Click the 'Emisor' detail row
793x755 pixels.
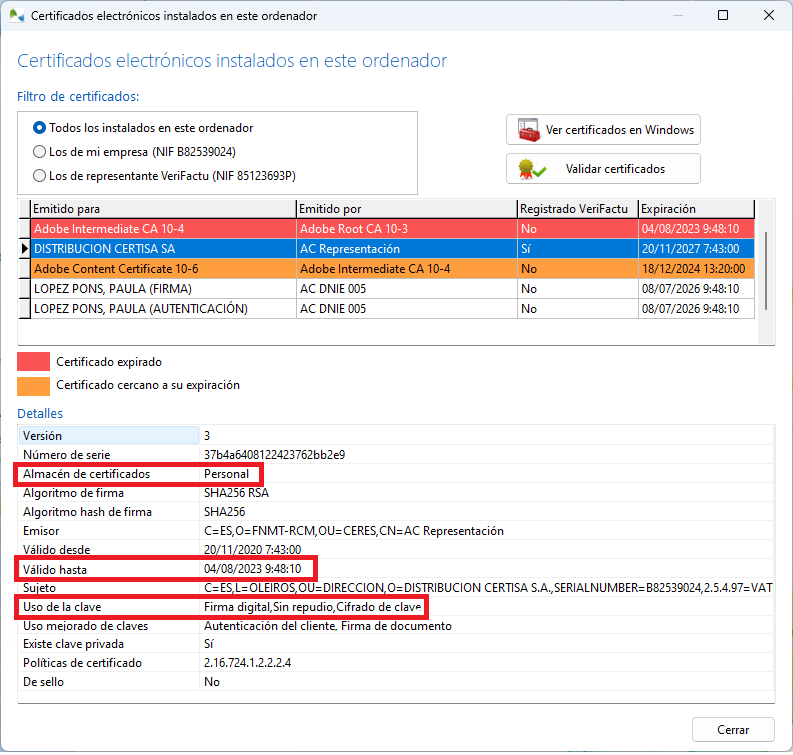(396, 531)
